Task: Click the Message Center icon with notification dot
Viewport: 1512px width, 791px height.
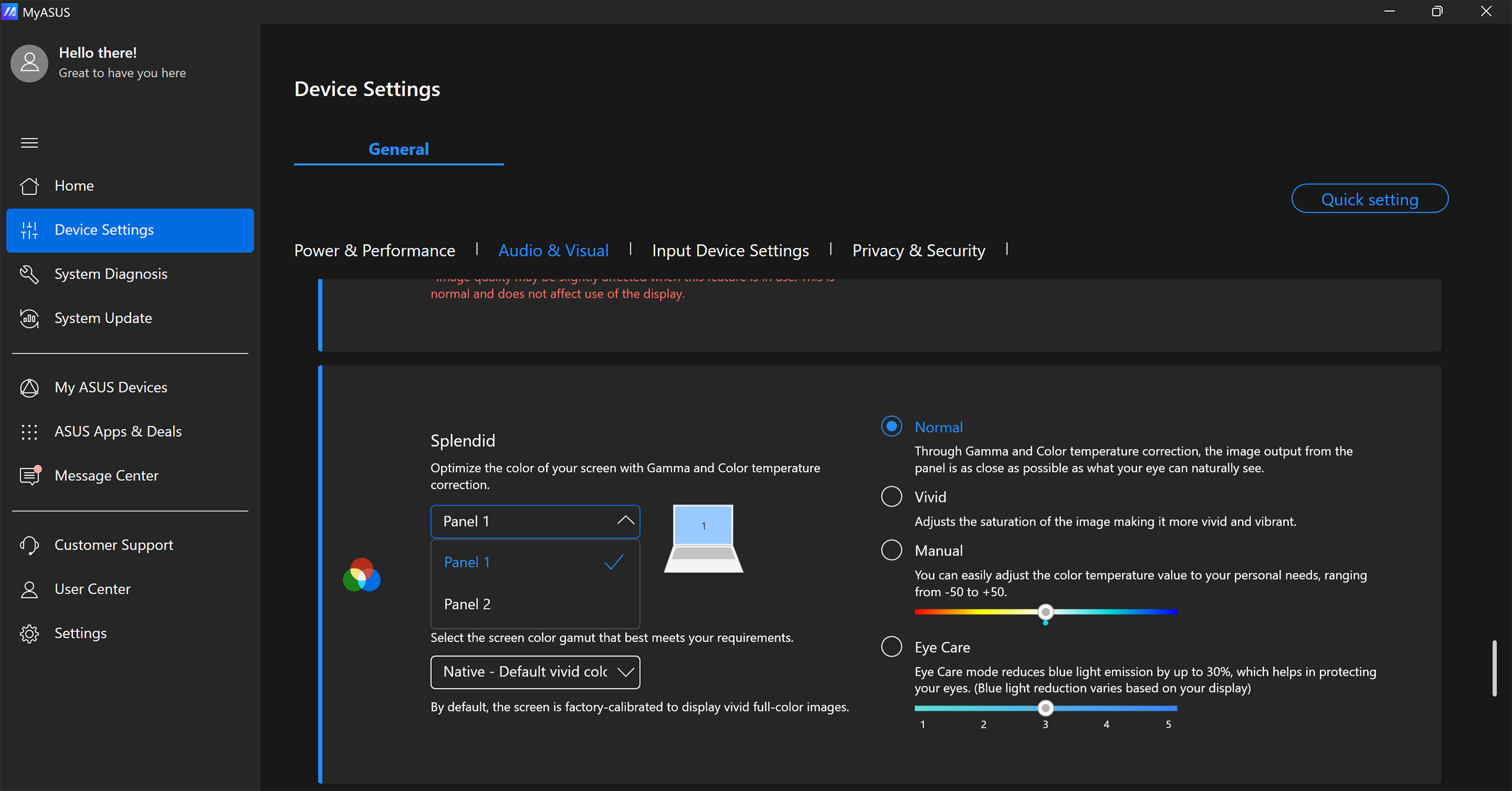Action: 30,475
